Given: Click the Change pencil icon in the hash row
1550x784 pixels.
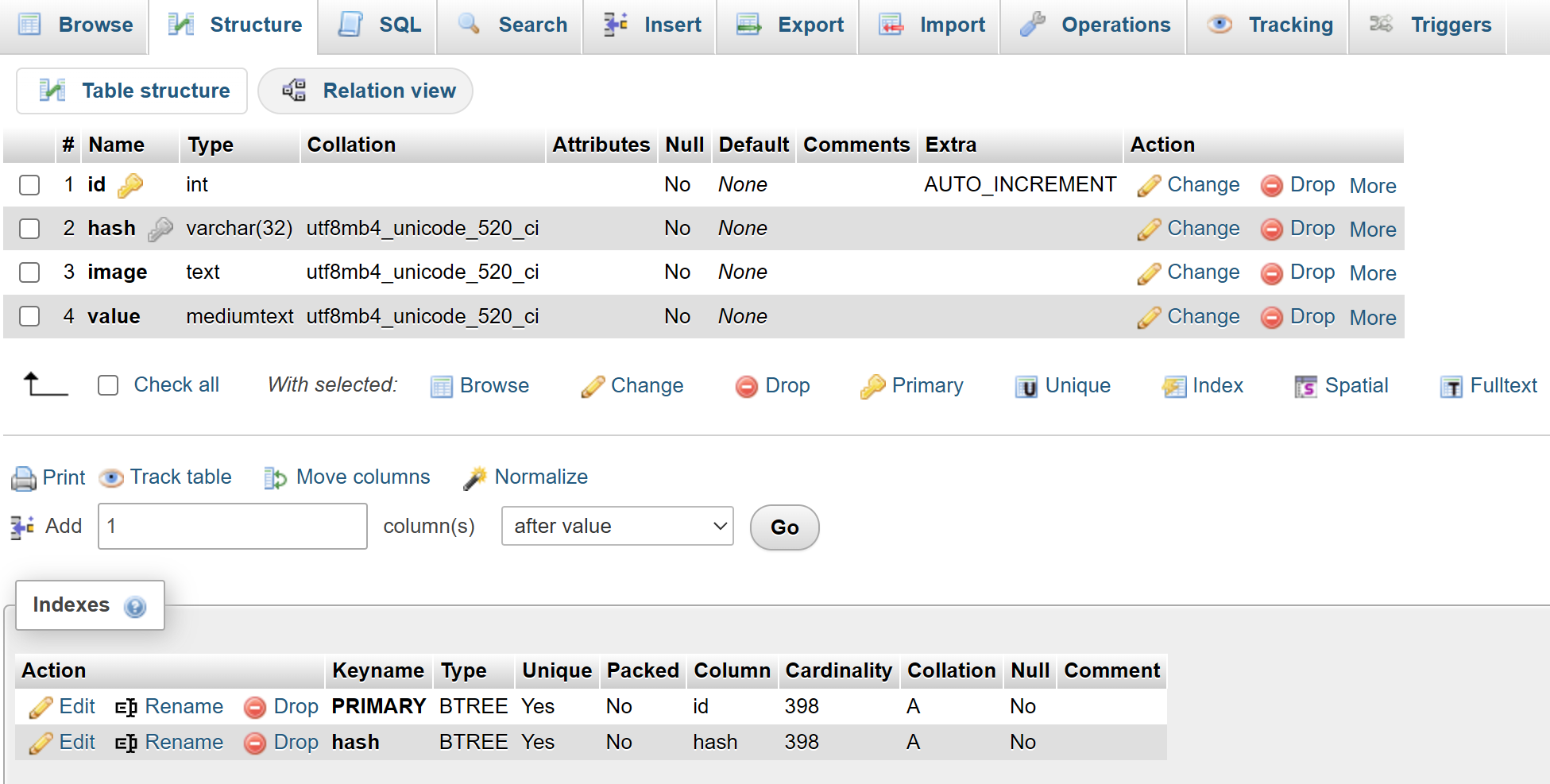Looking at the screenshot, I should pyautogui.click(x=1149, y=230).
